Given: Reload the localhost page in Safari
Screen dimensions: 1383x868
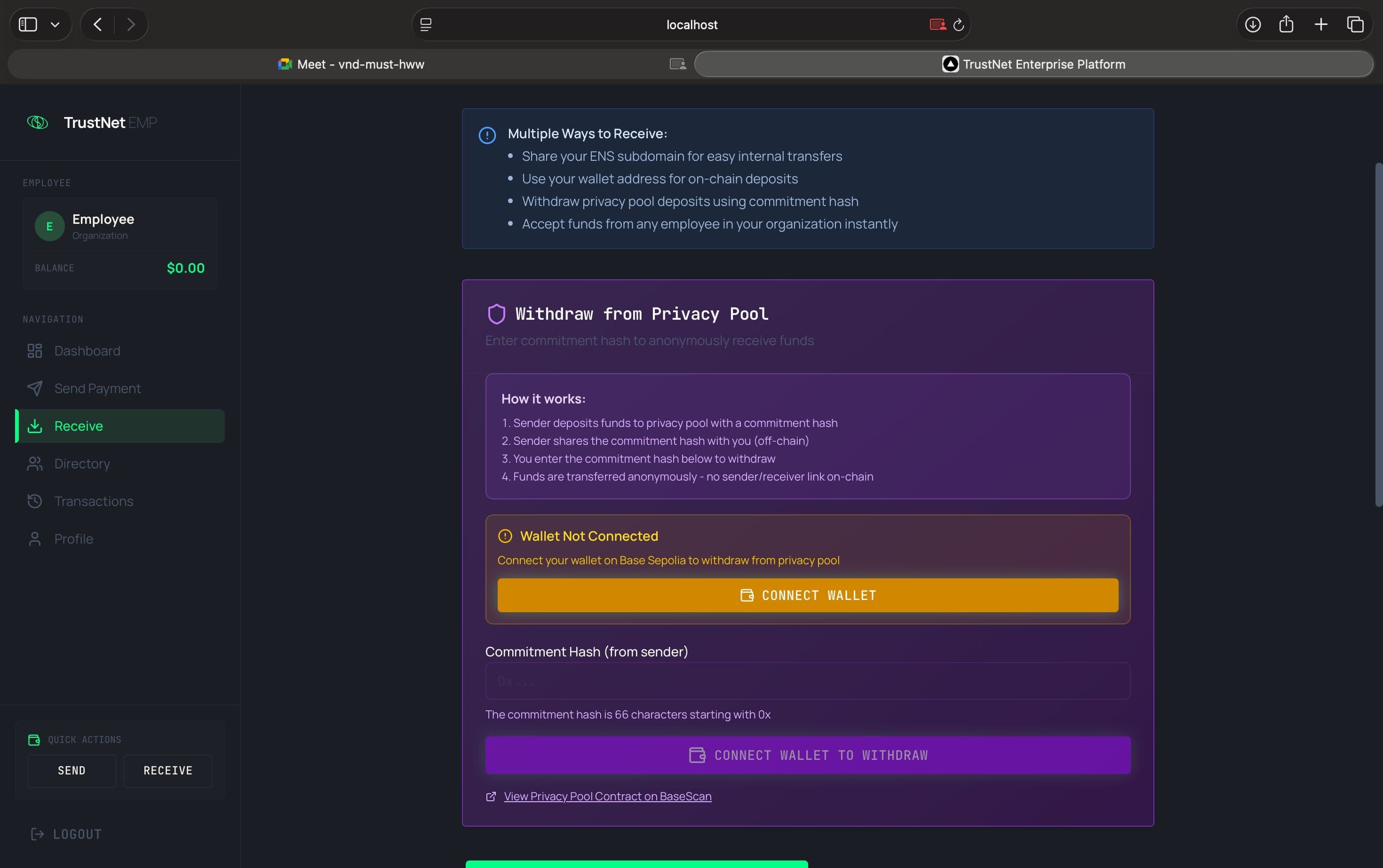Looking at the screenshot, I should (958, 24).
